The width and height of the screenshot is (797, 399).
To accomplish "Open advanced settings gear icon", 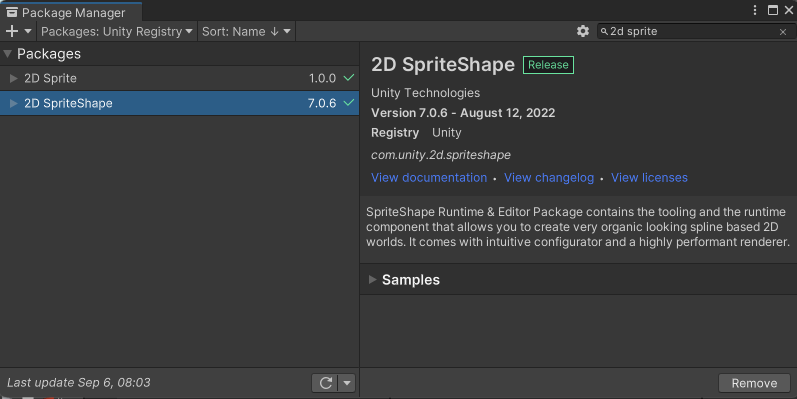I will pos(583,31).
